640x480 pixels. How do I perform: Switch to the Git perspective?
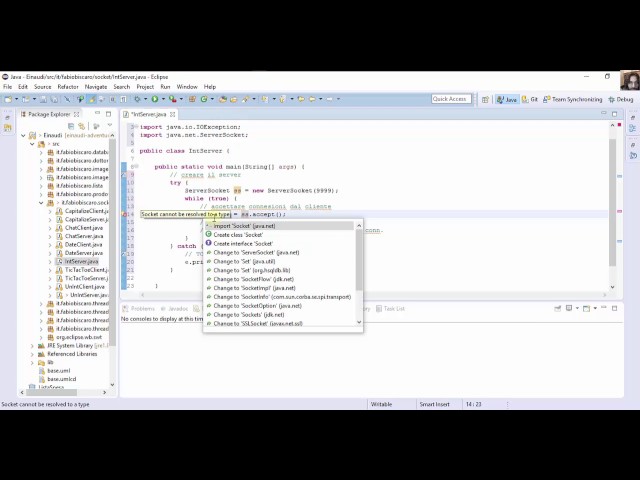pyautogui.click(x=530, y=99)
